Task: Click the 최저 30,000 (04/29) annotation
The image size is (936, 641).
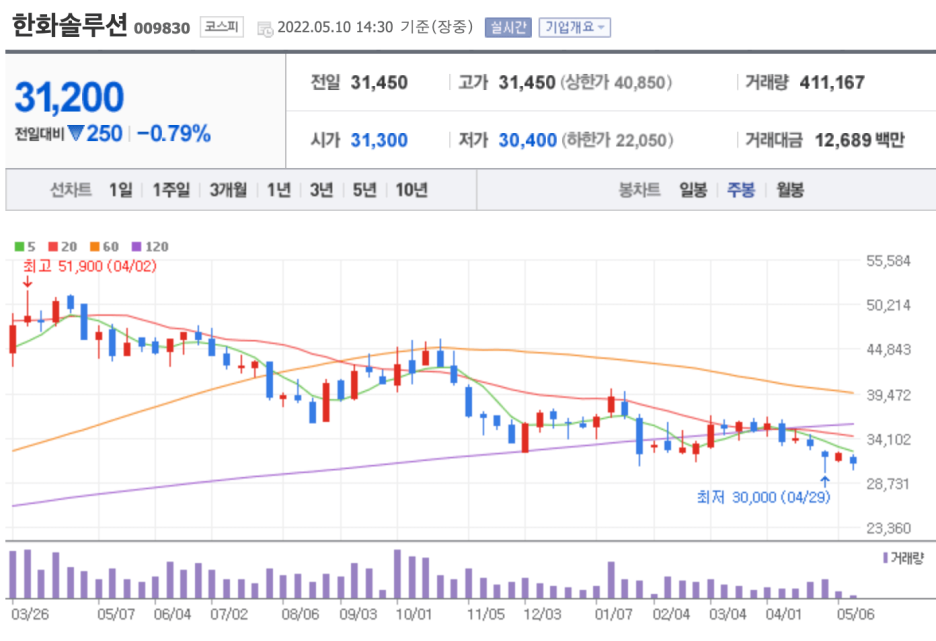Action: (x=763, y=497)
